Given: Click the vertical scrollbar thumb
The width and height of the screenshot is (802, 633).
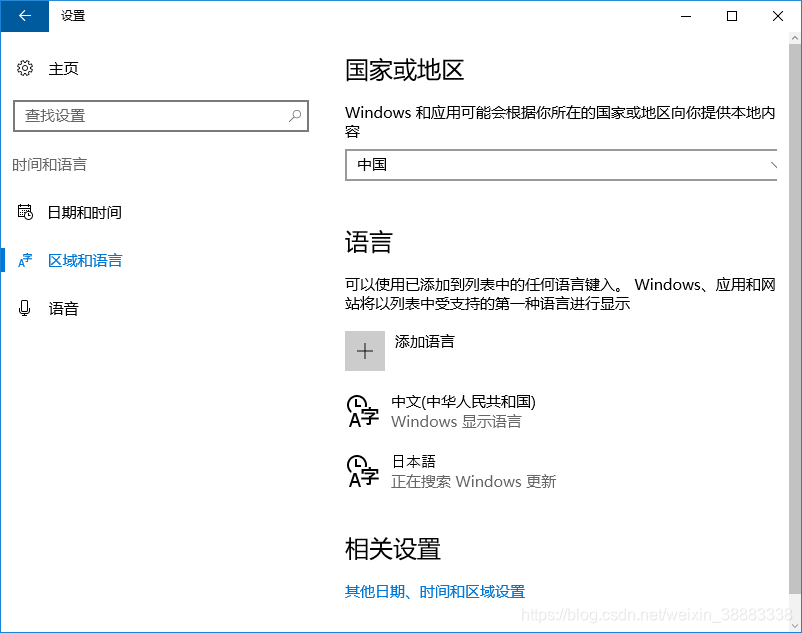Looking at the screenshot, I should coord(795,318).
